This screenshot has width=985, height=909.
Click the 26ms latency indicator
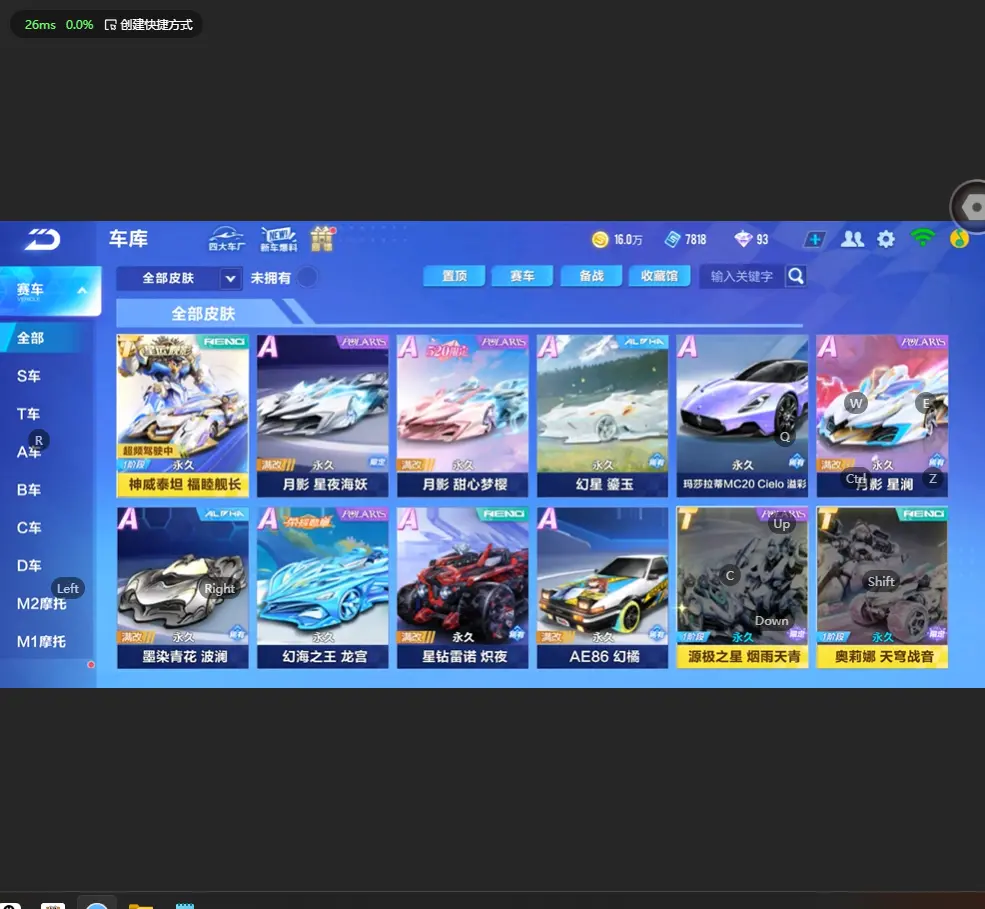click(x=40, y=25)
